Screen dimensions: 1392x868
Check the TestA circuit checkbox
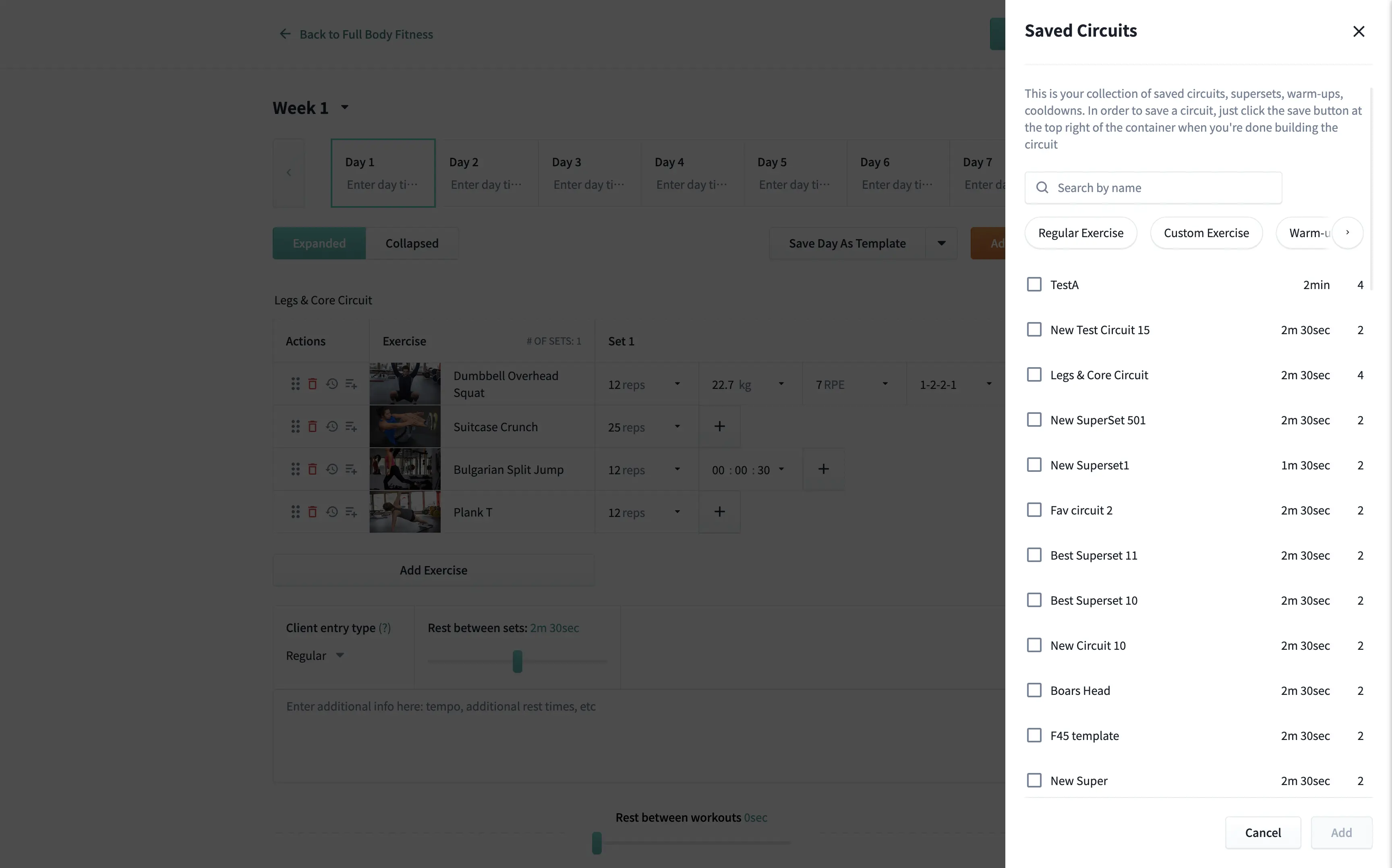1034,283
